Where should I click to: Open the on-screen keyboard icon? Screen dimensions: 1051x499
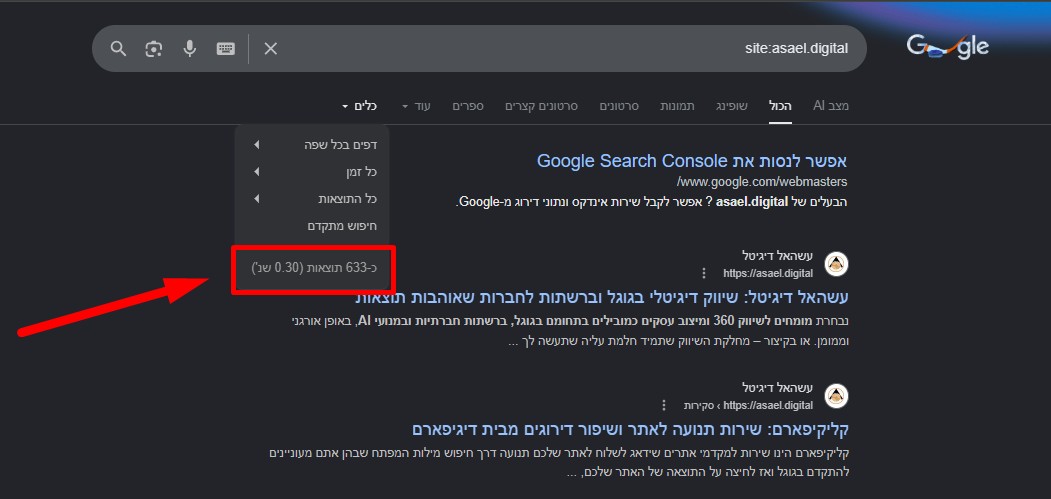coord(226,48)
